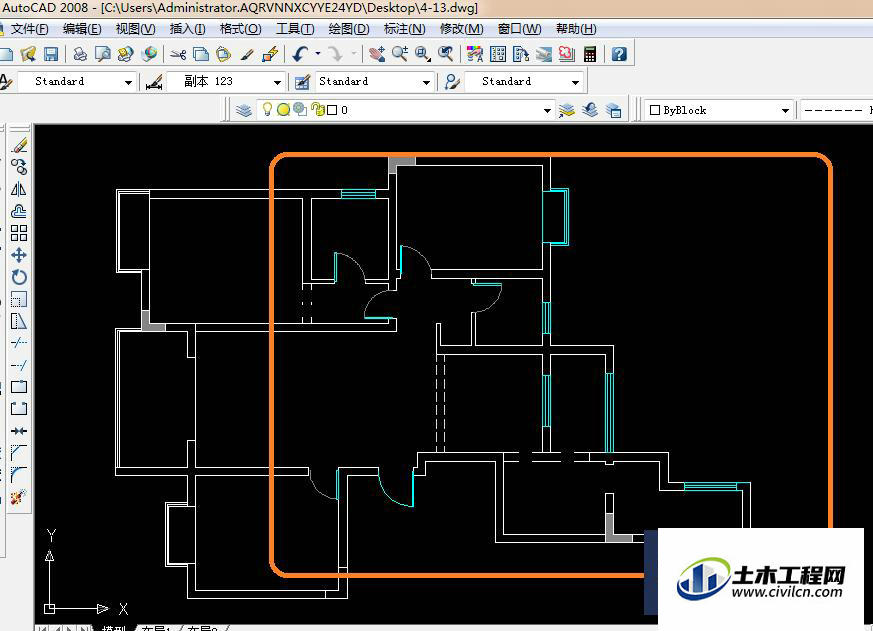
Task: Select the Join tool
Action: [x=19, y=431]
